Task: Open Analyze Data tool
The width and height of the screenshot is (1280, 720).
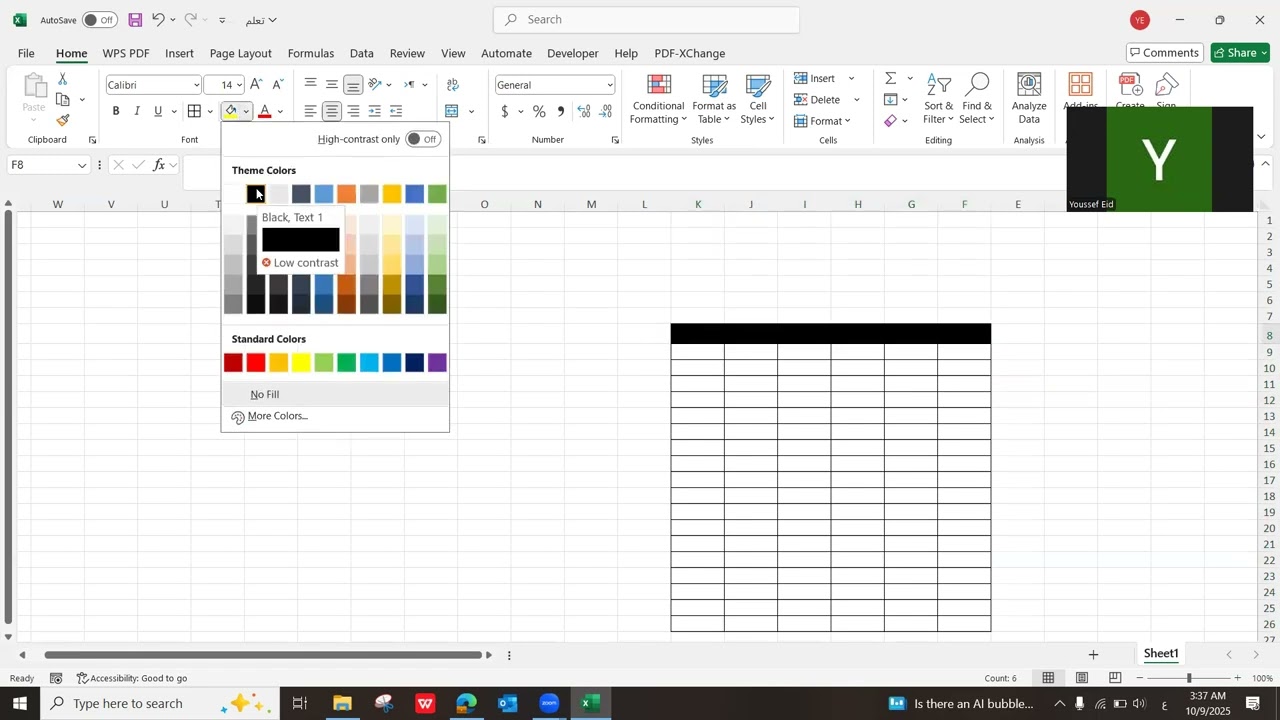Action: pos(1029,98)
